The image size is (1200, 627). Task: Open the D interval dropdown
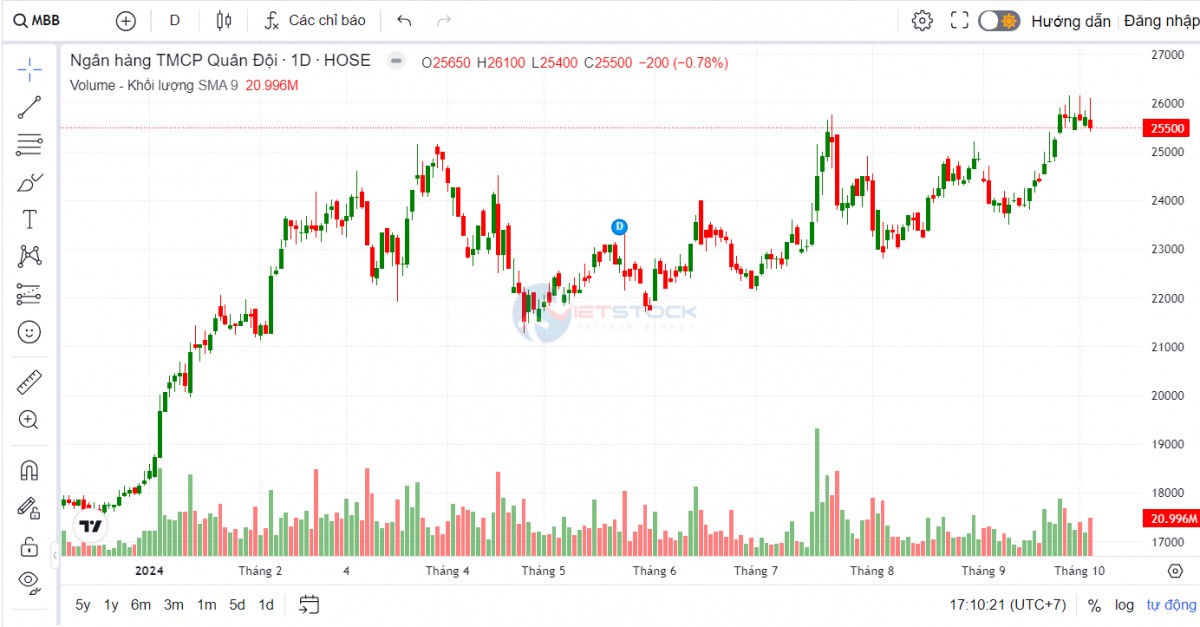(x=175, y=20)
